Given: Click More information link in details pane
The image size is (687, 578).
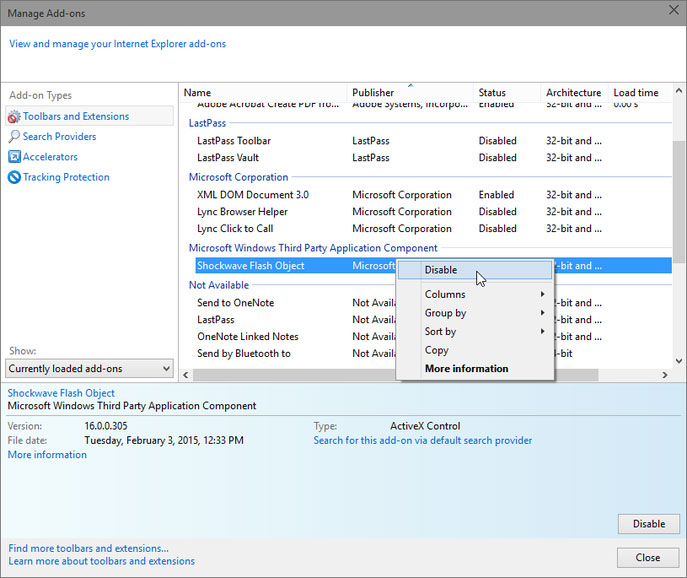Looking at the screenshot, I should pyautogui.click(x=47, y=455).
